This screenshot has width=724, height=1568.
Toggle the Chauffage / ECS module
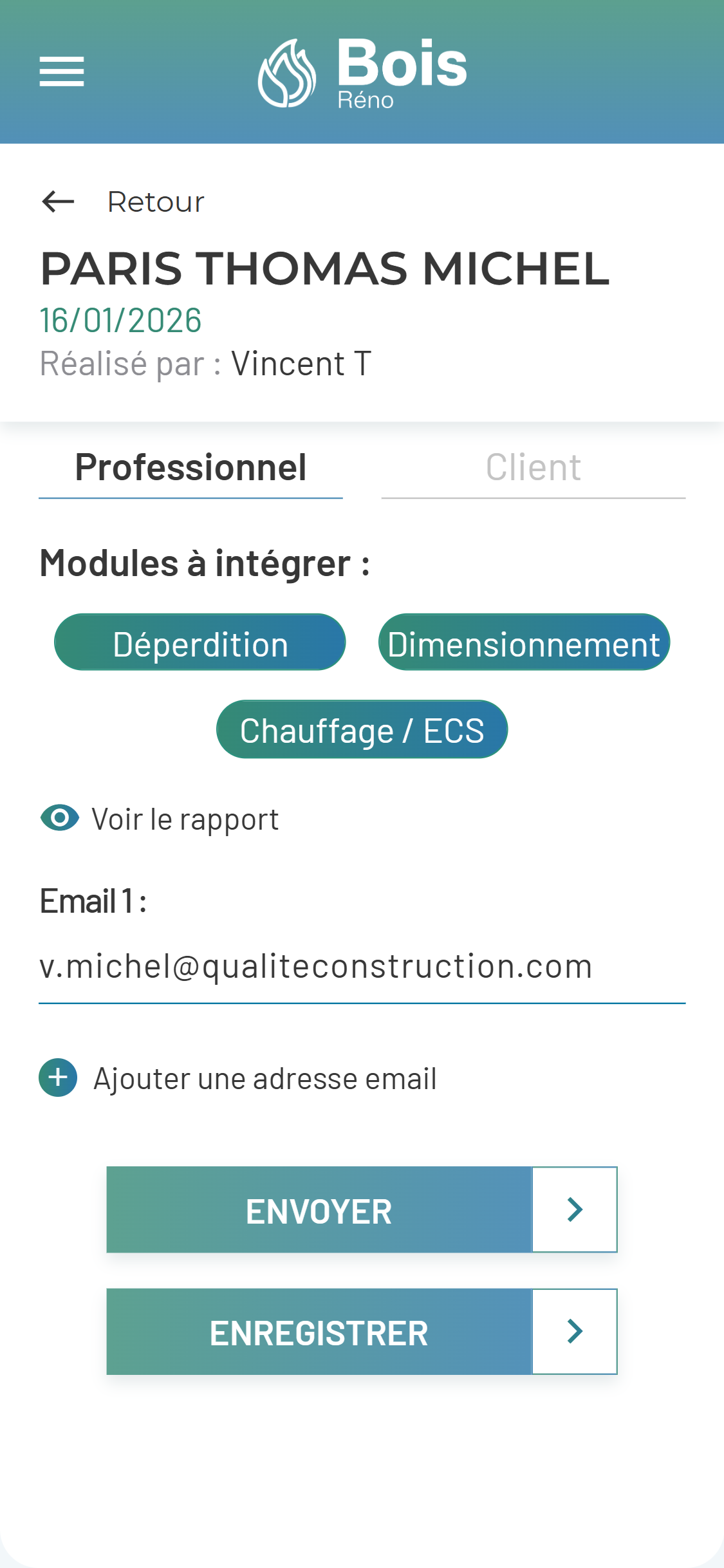coord(362,729)
